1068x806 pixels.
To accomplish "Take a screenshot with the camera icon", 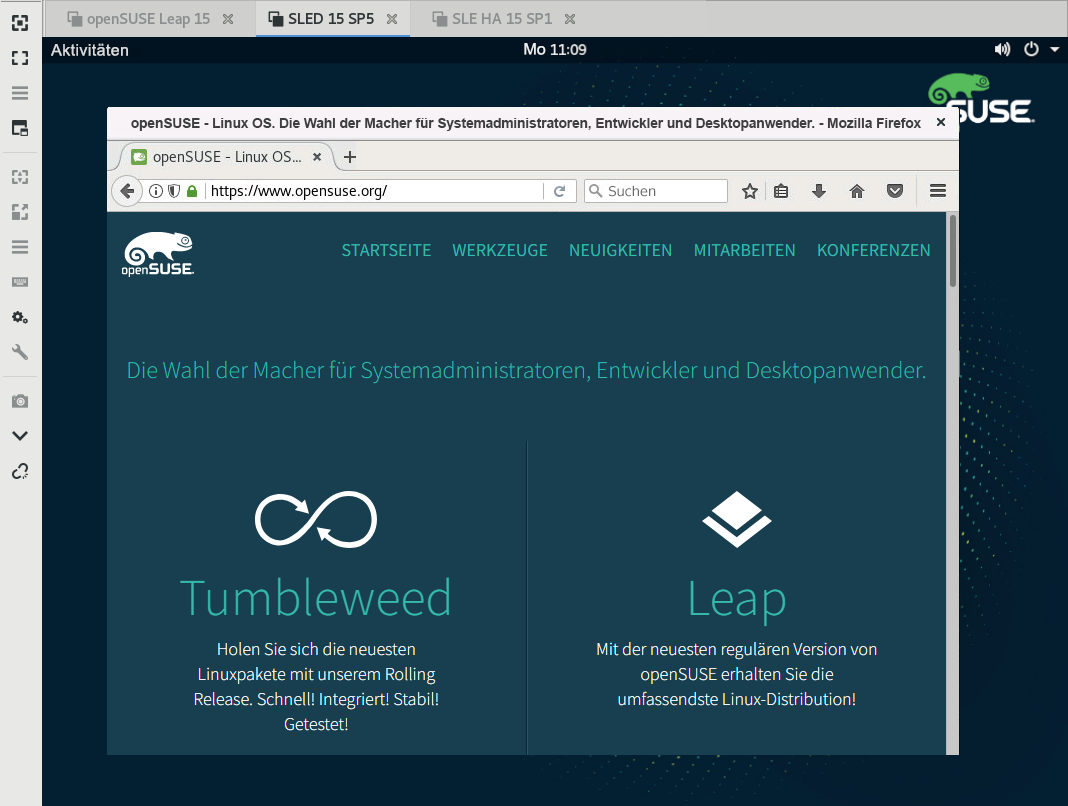I will 20,401.
